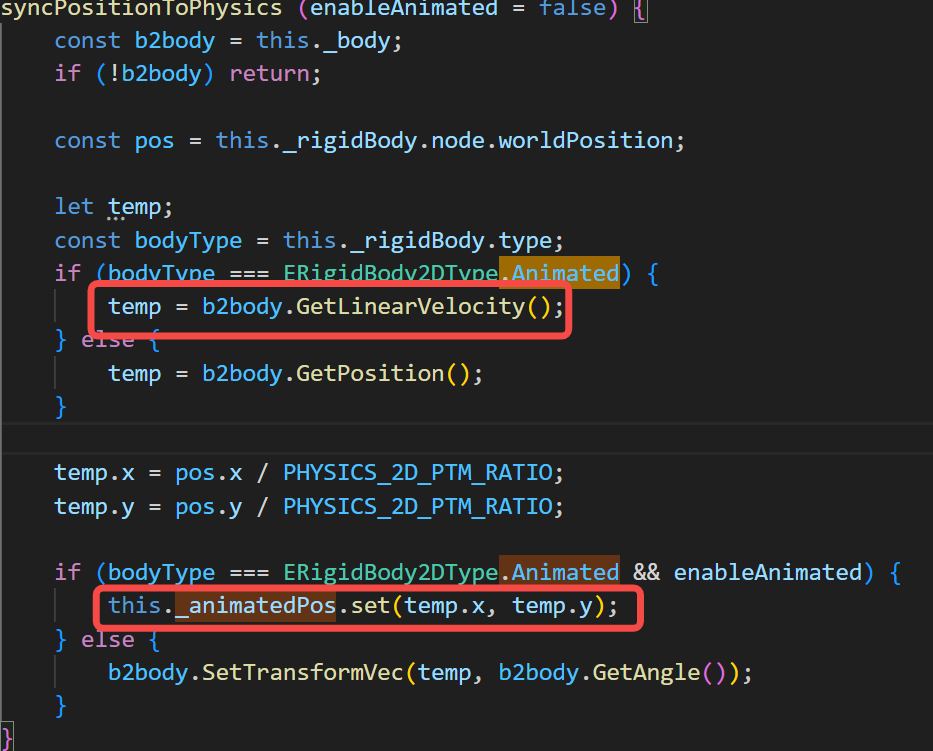
Task: Click 'worldPosition' property
Action: point(586,141)
